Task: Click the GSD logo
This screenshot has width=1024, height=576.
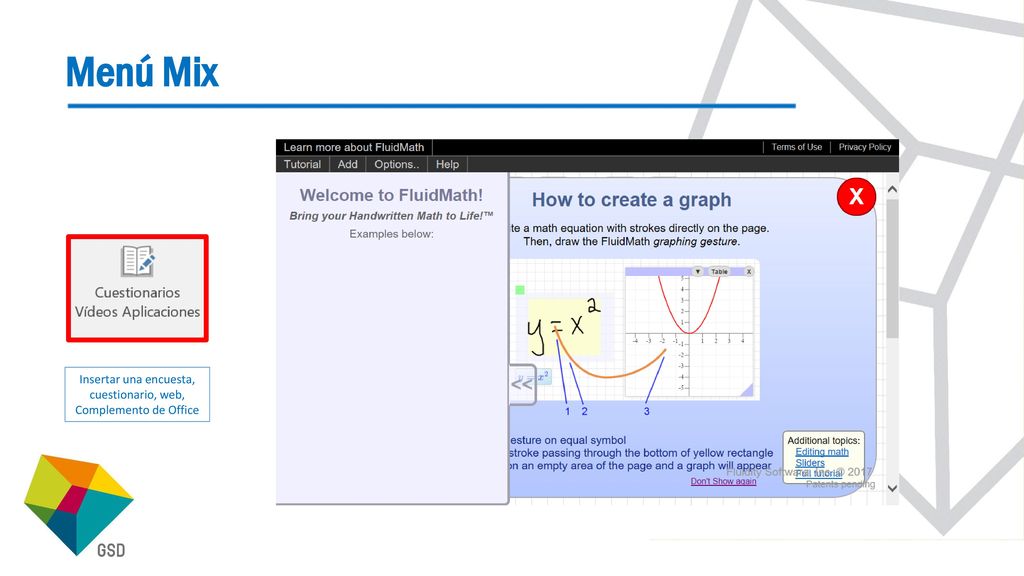Action: pyautogui.click(x=78, y=506)
